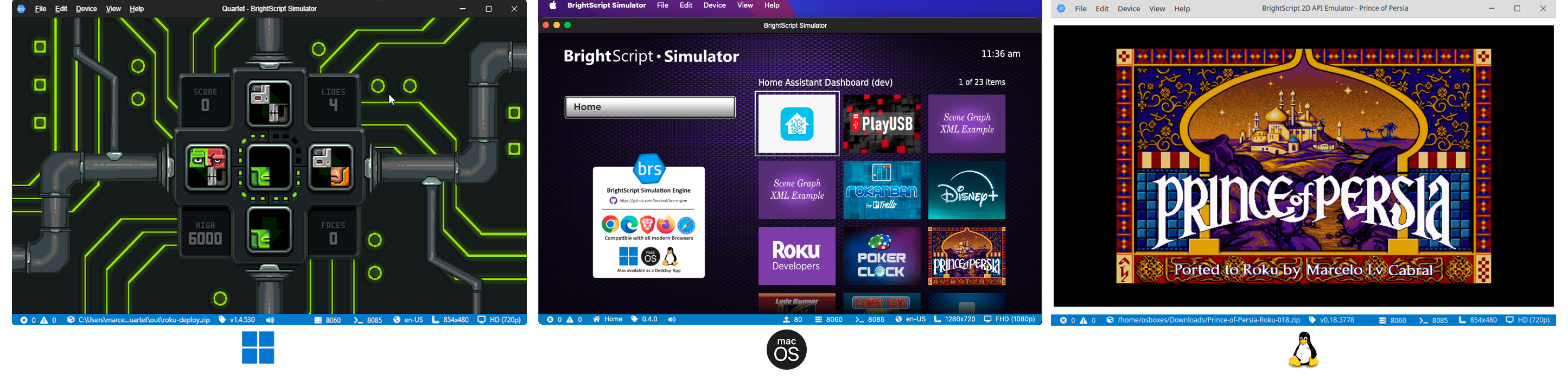
Task: Select the Poker Clock channel tile
Action: tap(882, 256)
